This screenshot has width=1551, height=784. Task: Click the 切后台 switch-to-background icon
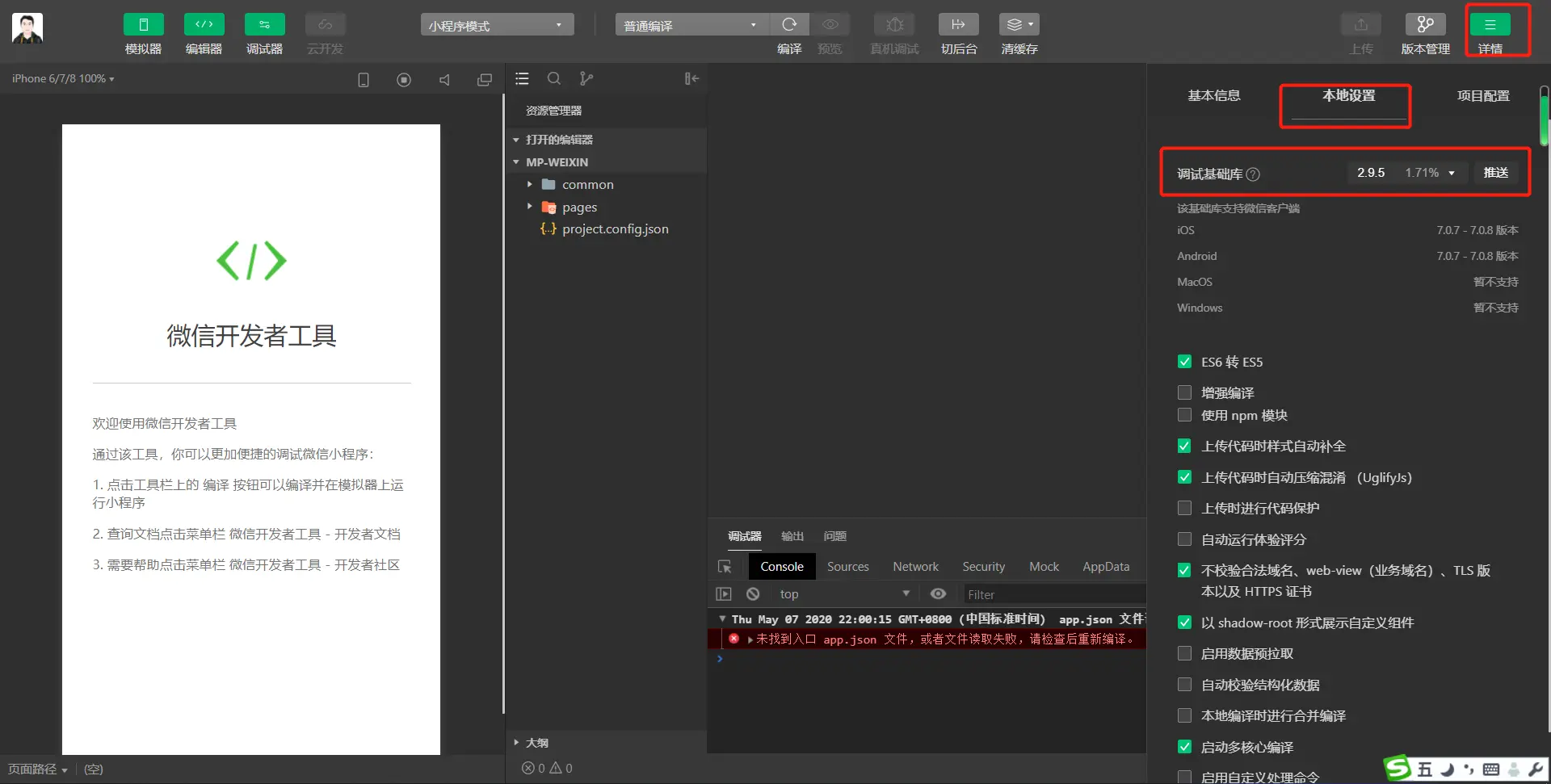tap(959, 25)
